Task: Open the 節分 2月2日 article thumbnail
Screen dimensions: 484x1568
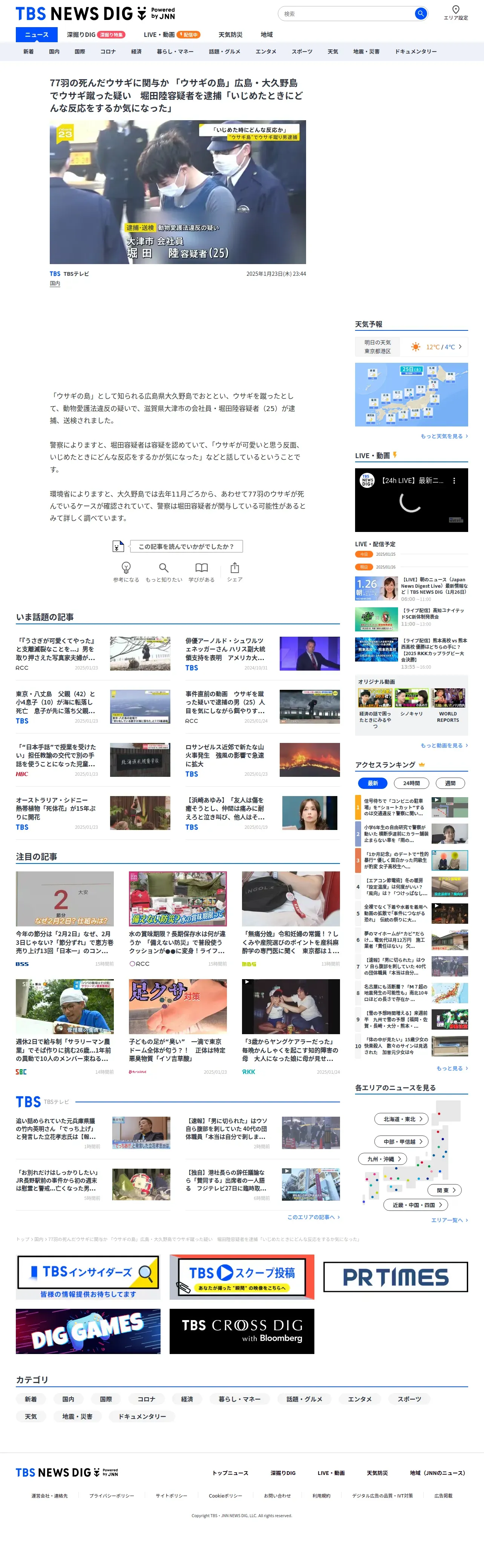Action: click(64, 899)
